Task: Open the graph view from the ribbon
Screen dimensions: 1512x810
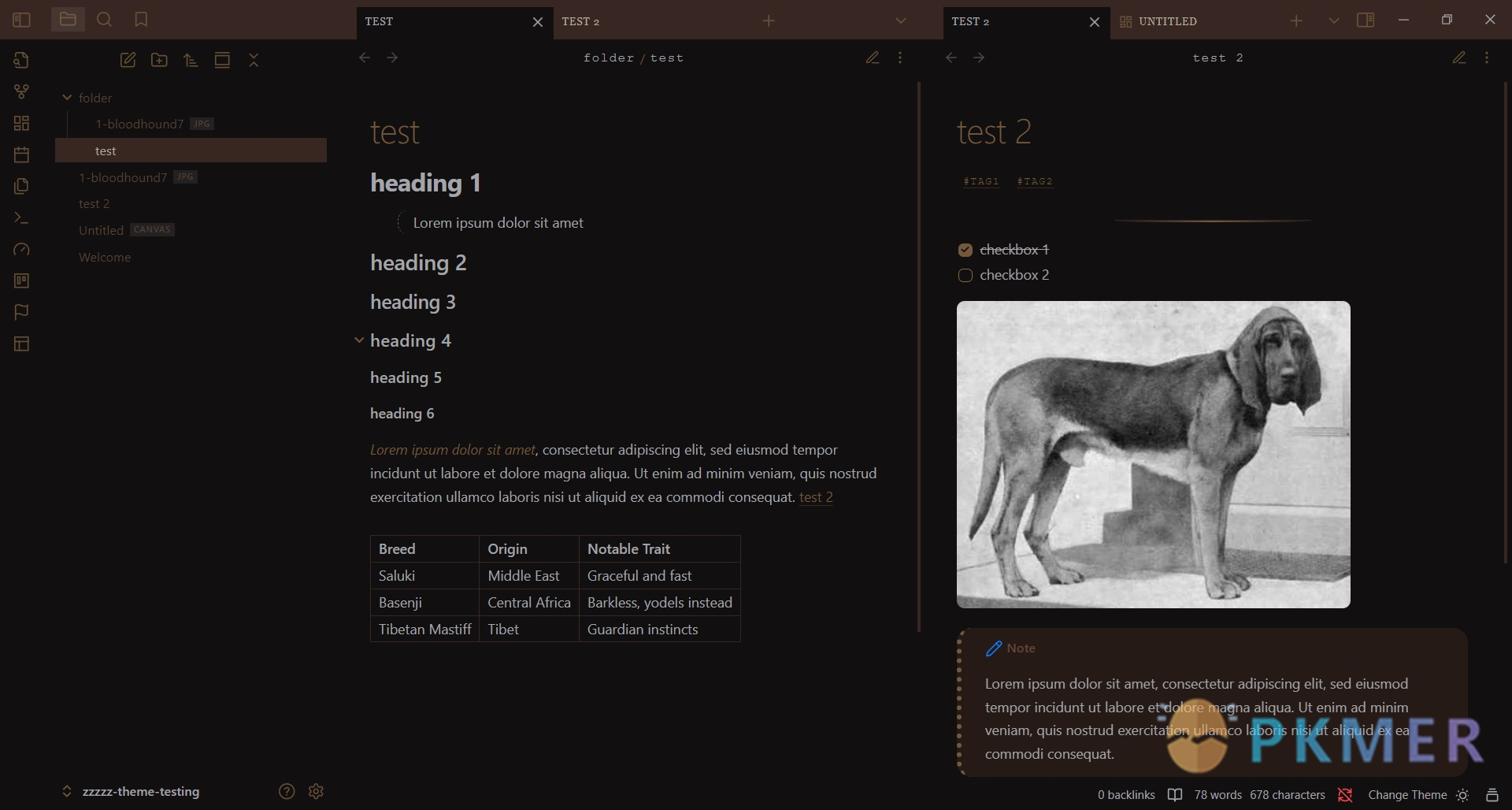Action: pyautogui.click(x=21, y=91)
